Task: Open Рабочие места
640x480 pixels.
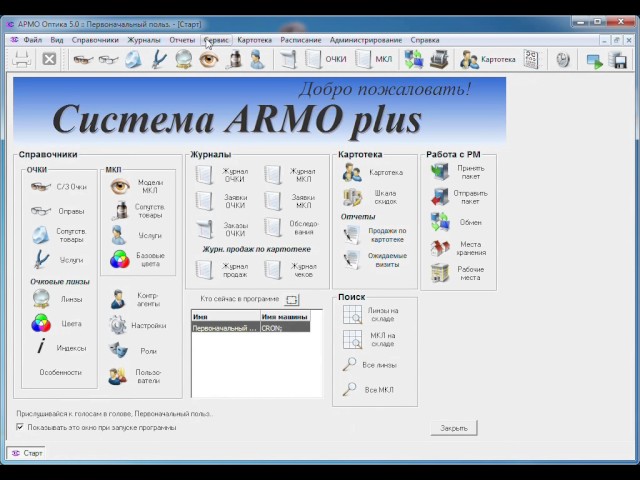Action: coord(458,273)
